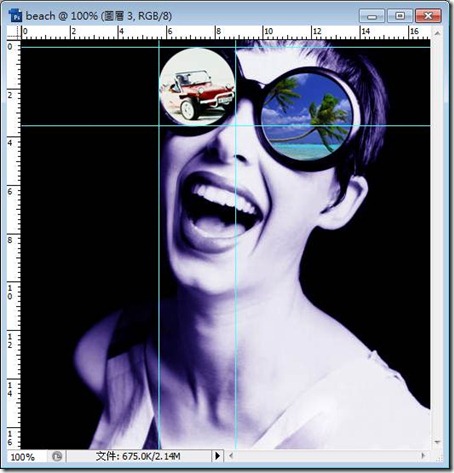Click the palm tree beach lens image
Viewport: 454px width, 473px height.
306,117
